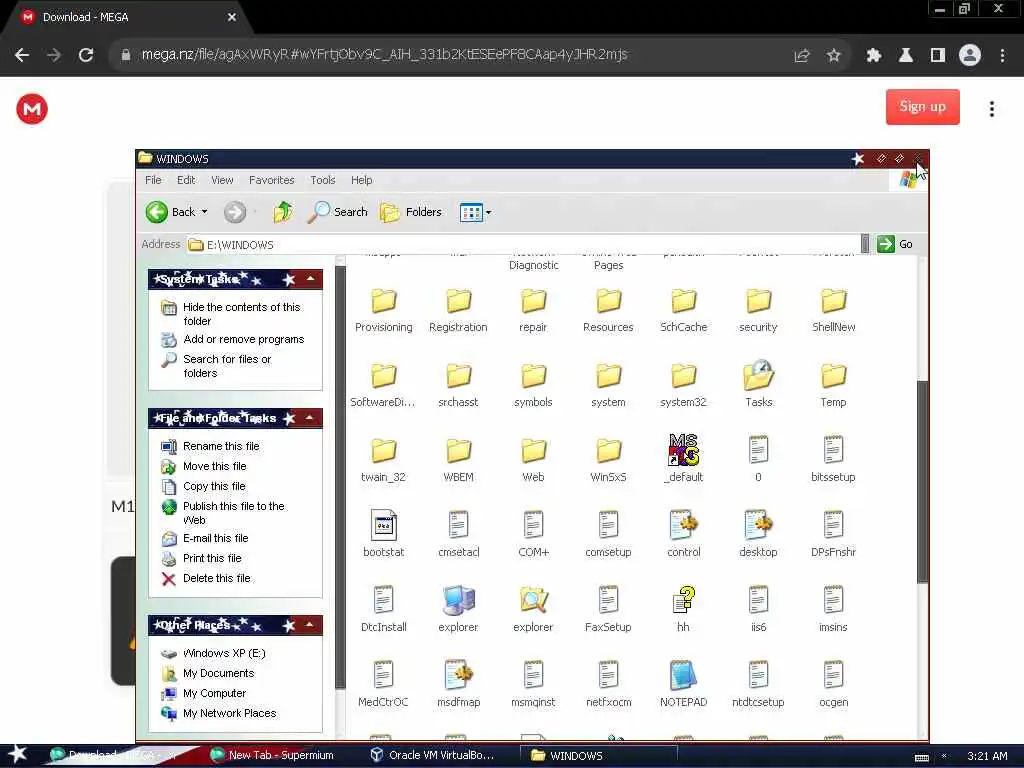Collapse the Other Places panel
Image resolution: width=1024 pixels, height=768 pixels.
[311, 625]
